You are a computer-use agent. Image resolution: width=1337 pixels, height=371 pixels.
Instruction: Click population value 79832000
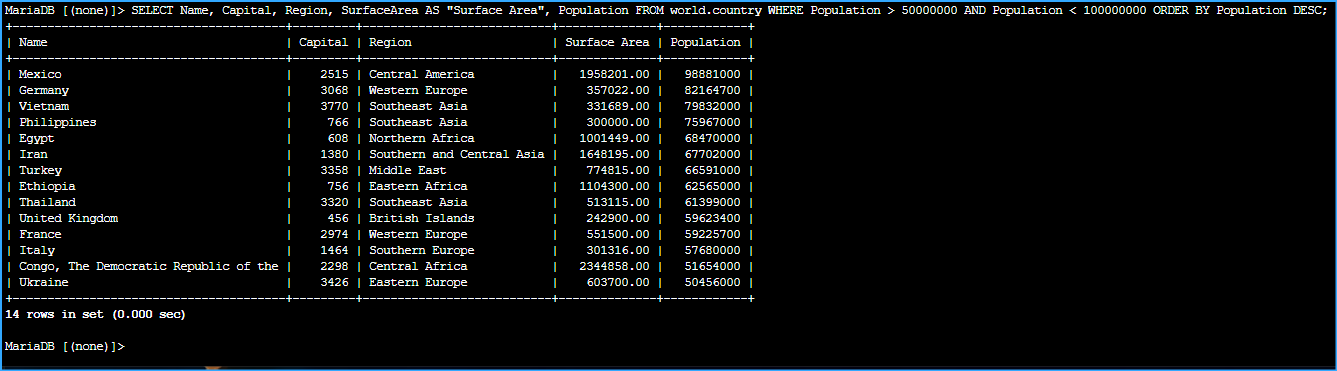pyautogui.click(x=713, y=107)
